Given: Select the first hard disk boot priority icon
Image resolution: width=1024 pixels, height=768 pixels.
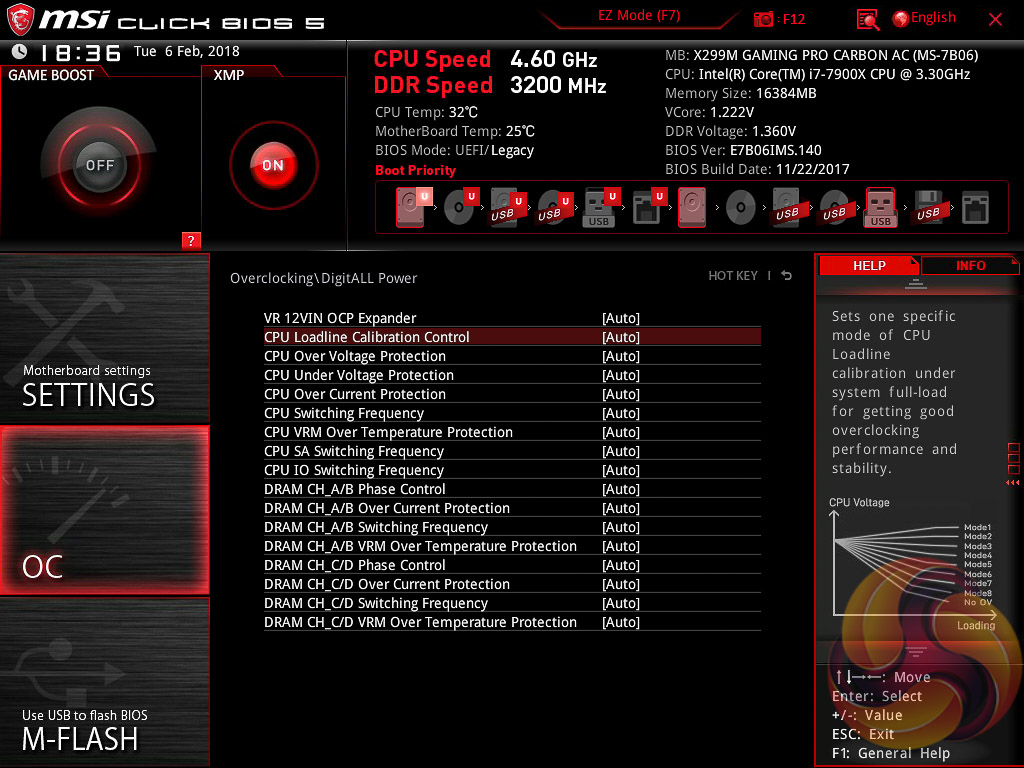Looking at the screenshot, I should (x=410, y=208).
